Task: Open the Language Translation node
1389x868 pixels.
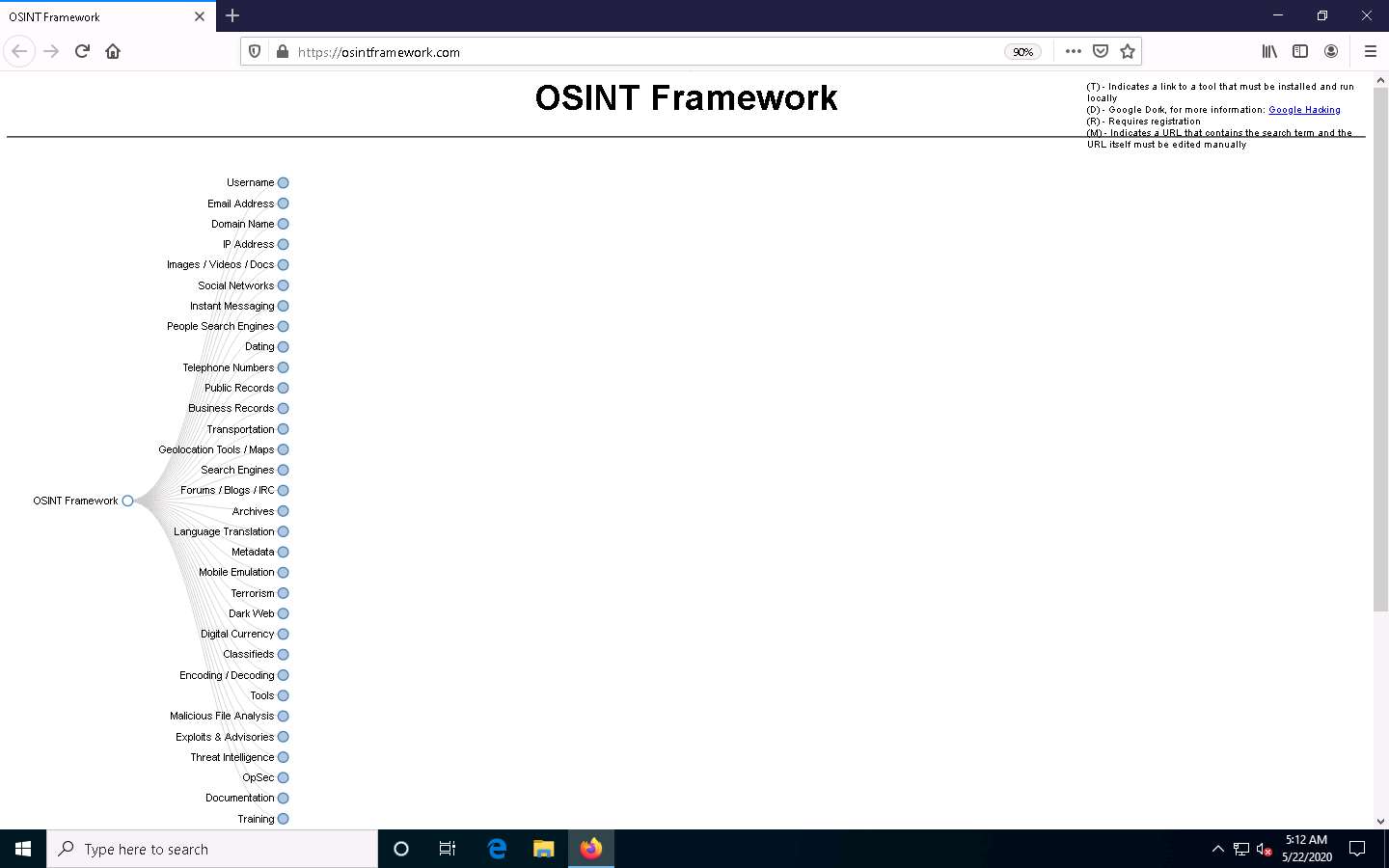Action: pyautogui.click(x=284, y=531)
